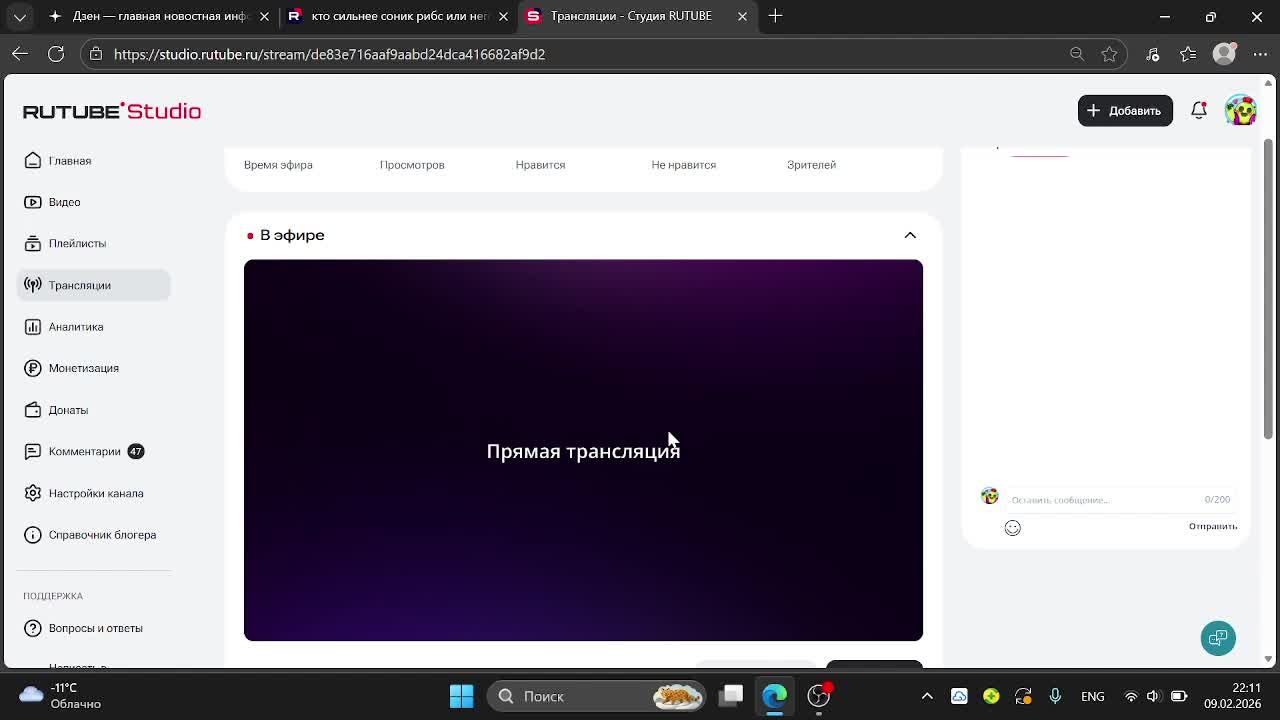The image size is (1280, 720).
Task: Switch to кто сильнее соник tab
Action: click(x=398, y=16)
